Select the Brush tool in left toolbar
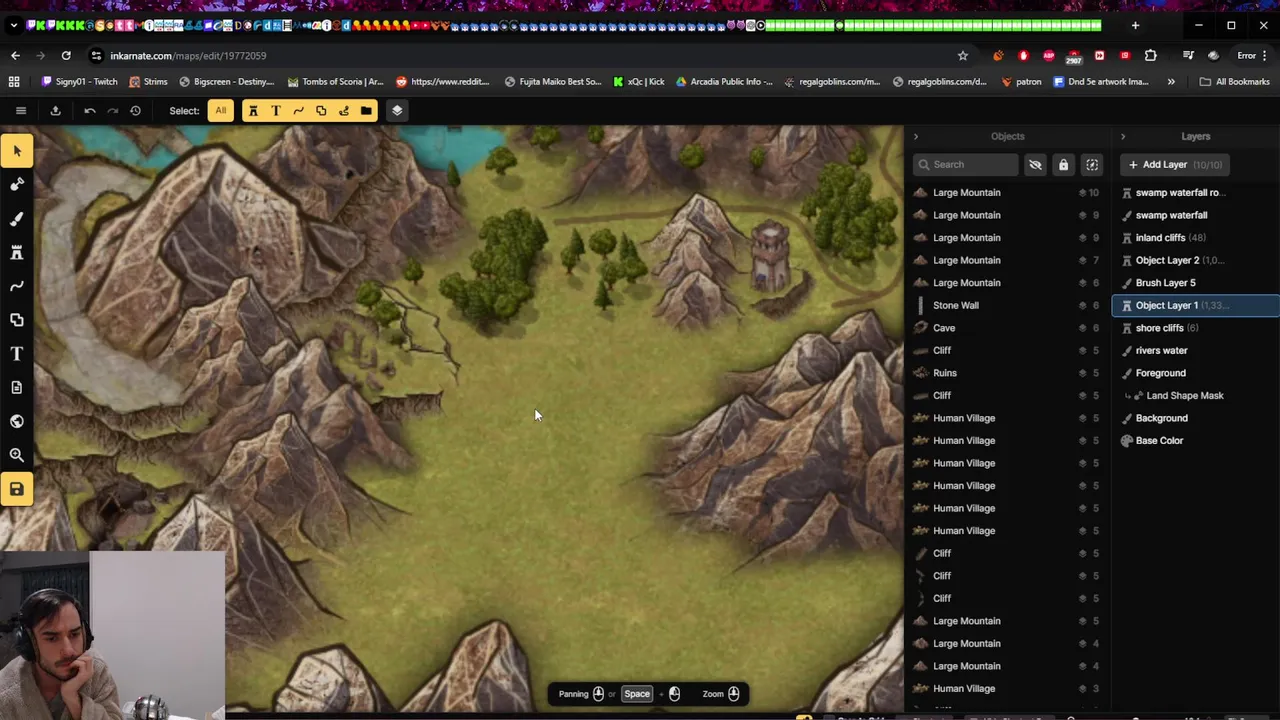The height and width of the screenshot is (720, 1280). 17,219
